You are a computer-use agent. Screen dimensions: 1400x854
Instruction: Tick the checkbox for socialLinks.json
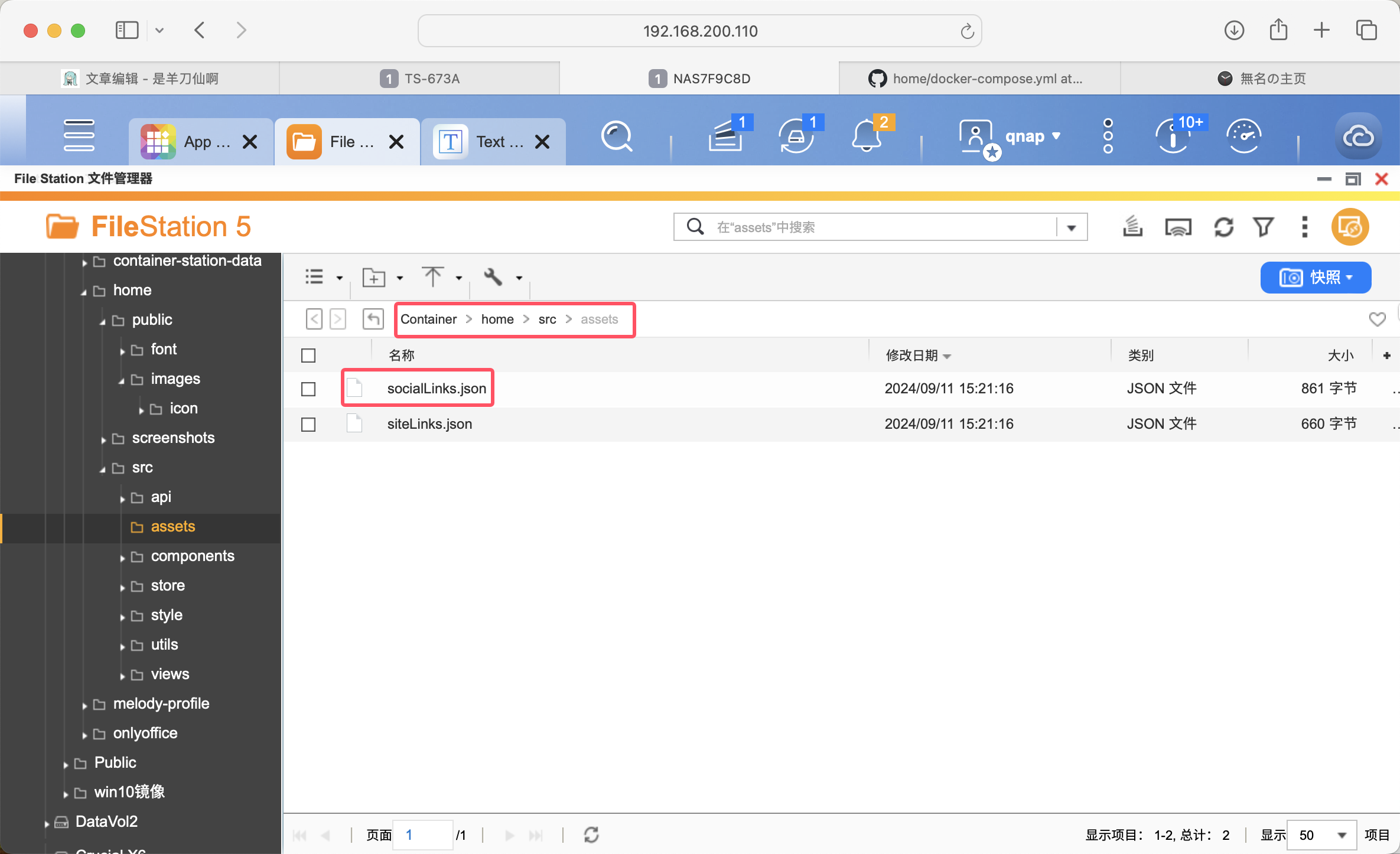pyautogui.click(x=308, y=389)
